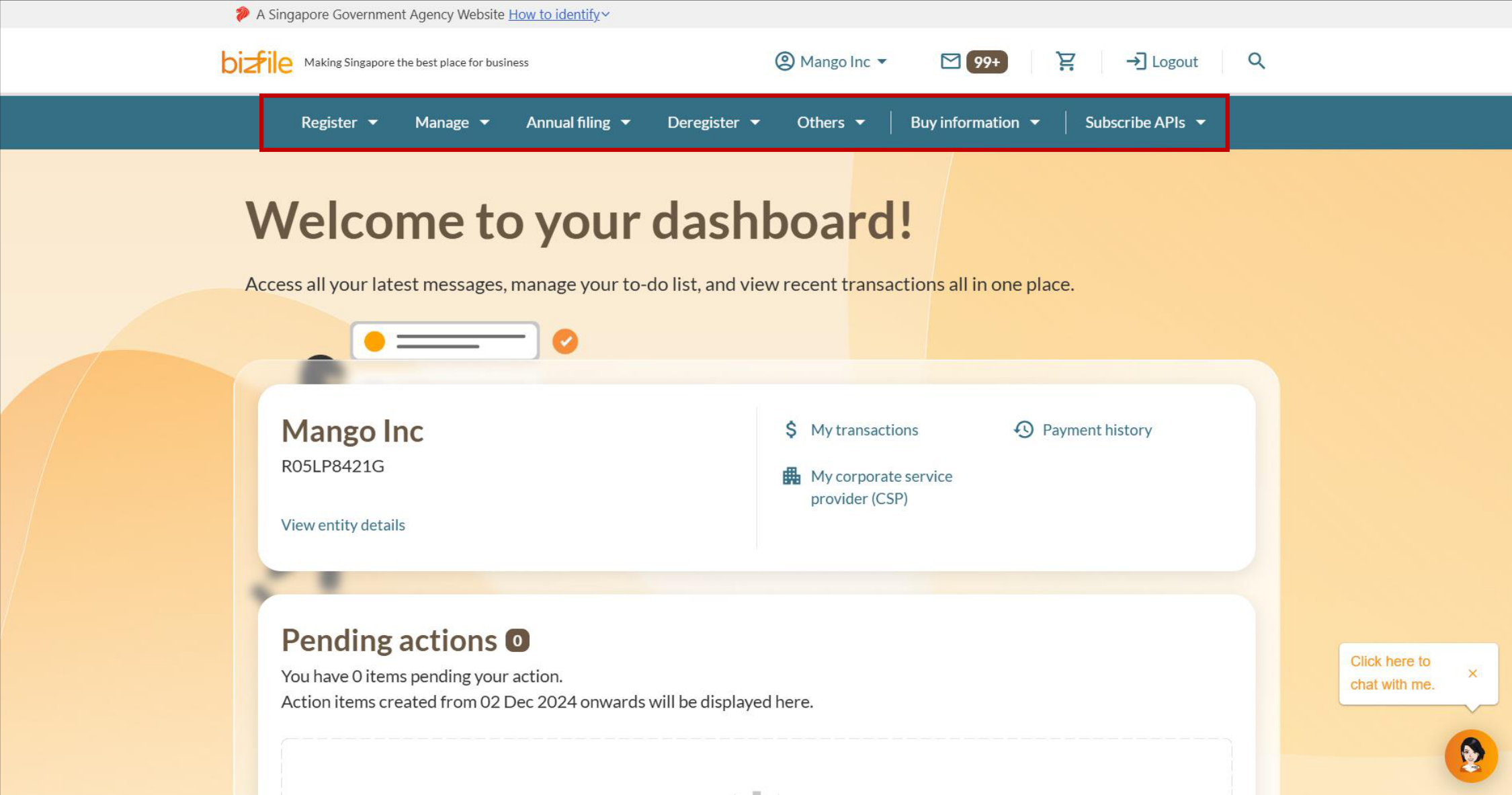Open the Mango Inc account dropdown

(x=831, y=61)
